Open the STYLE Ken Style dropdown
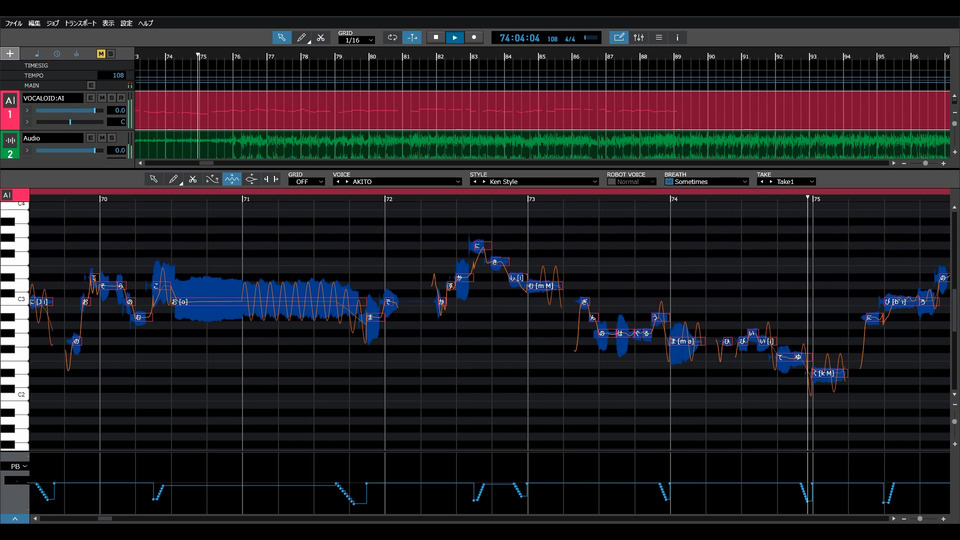Viewport: 960px width, 540px height. pyautogui.click(x=534, y=182)
